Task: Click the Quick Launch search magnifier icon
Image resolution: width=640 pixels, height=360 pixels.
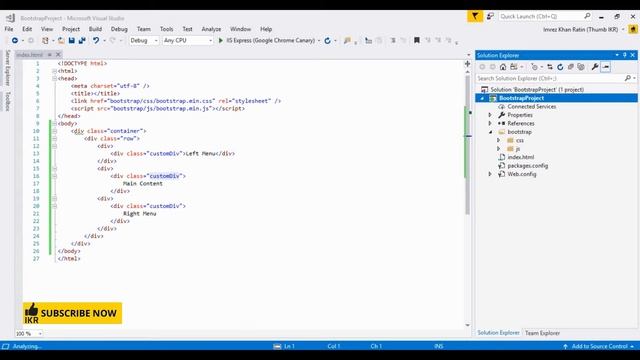Action: point(587,16)
